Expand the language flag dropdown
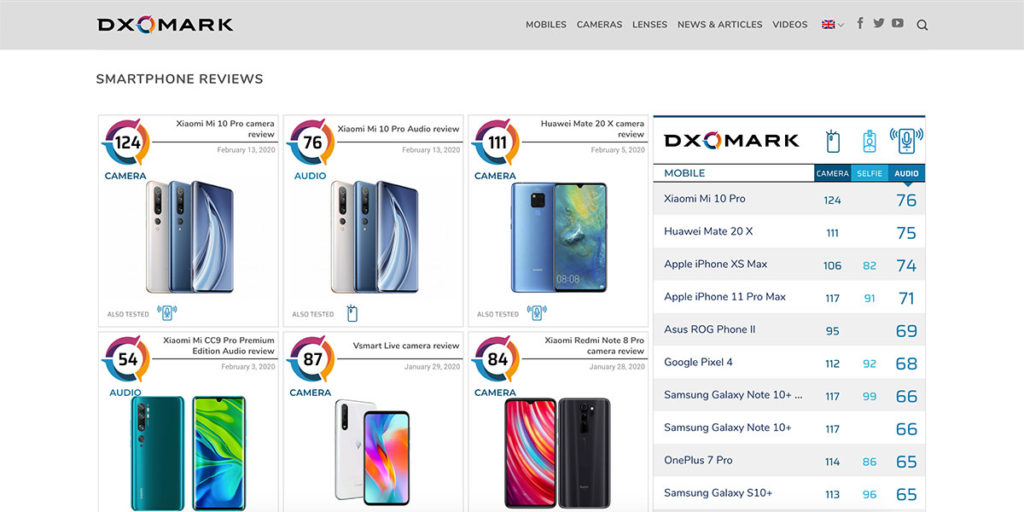 pyautogui.click(x=833, y=25)
